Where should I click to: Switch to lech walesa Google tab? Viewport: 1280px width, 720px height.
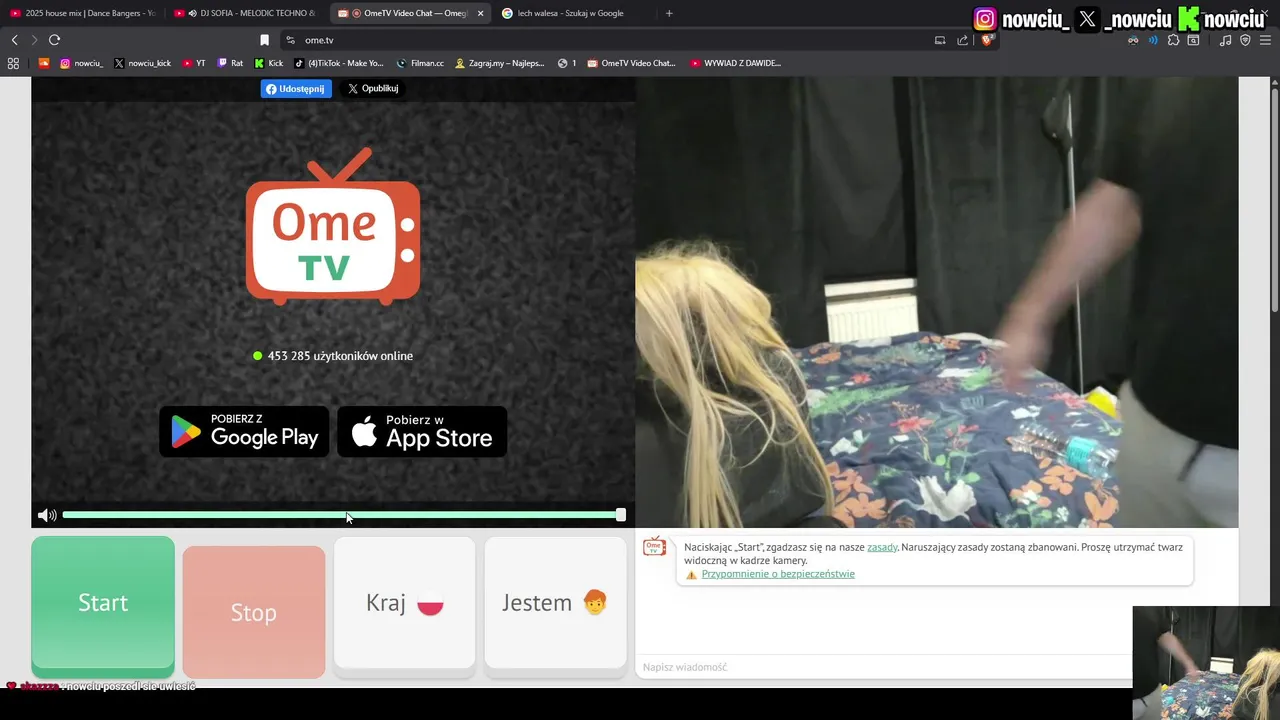click(572, 13)
